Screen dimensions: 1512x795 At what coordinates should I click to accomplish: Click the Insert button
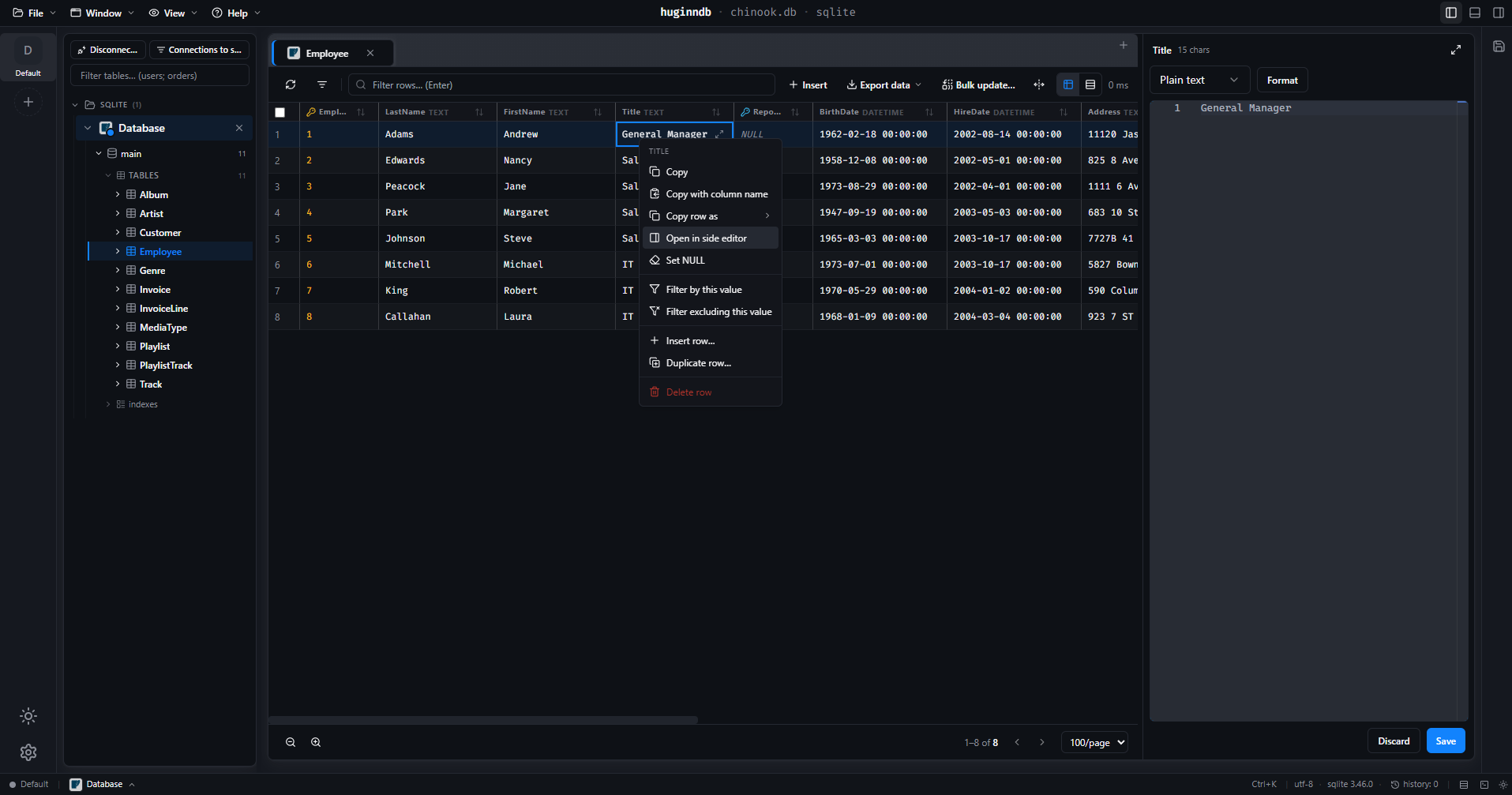(x=808, y=84)
